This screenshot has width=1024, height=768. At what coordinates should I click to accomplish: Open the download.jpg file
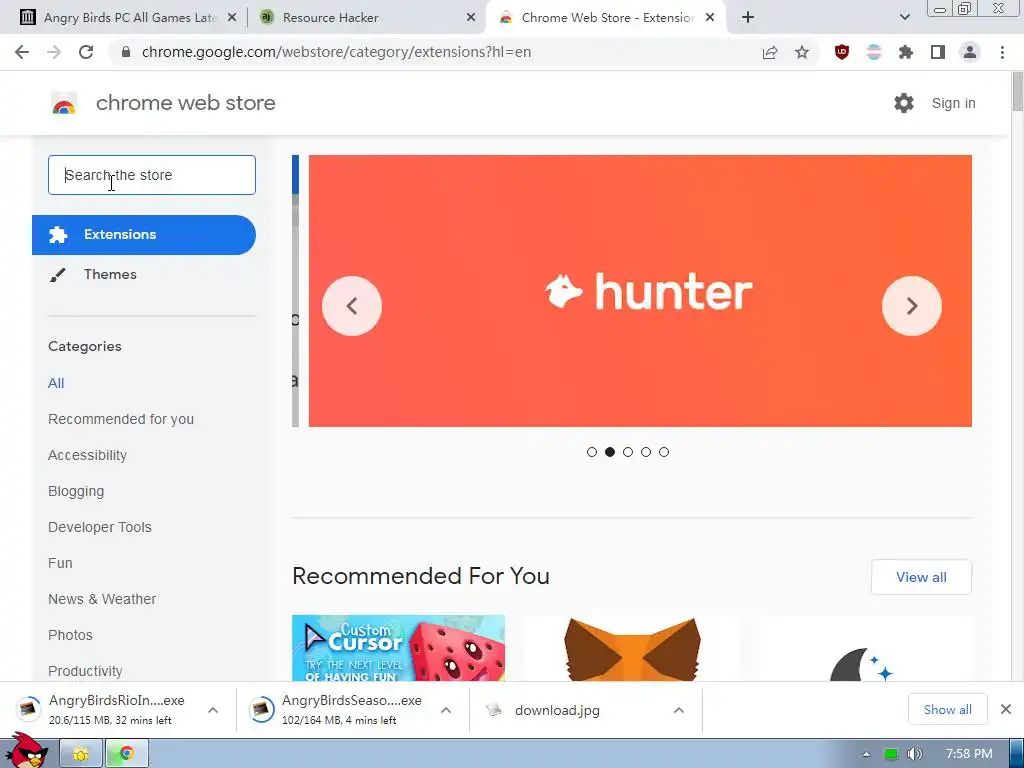(556, 710)
